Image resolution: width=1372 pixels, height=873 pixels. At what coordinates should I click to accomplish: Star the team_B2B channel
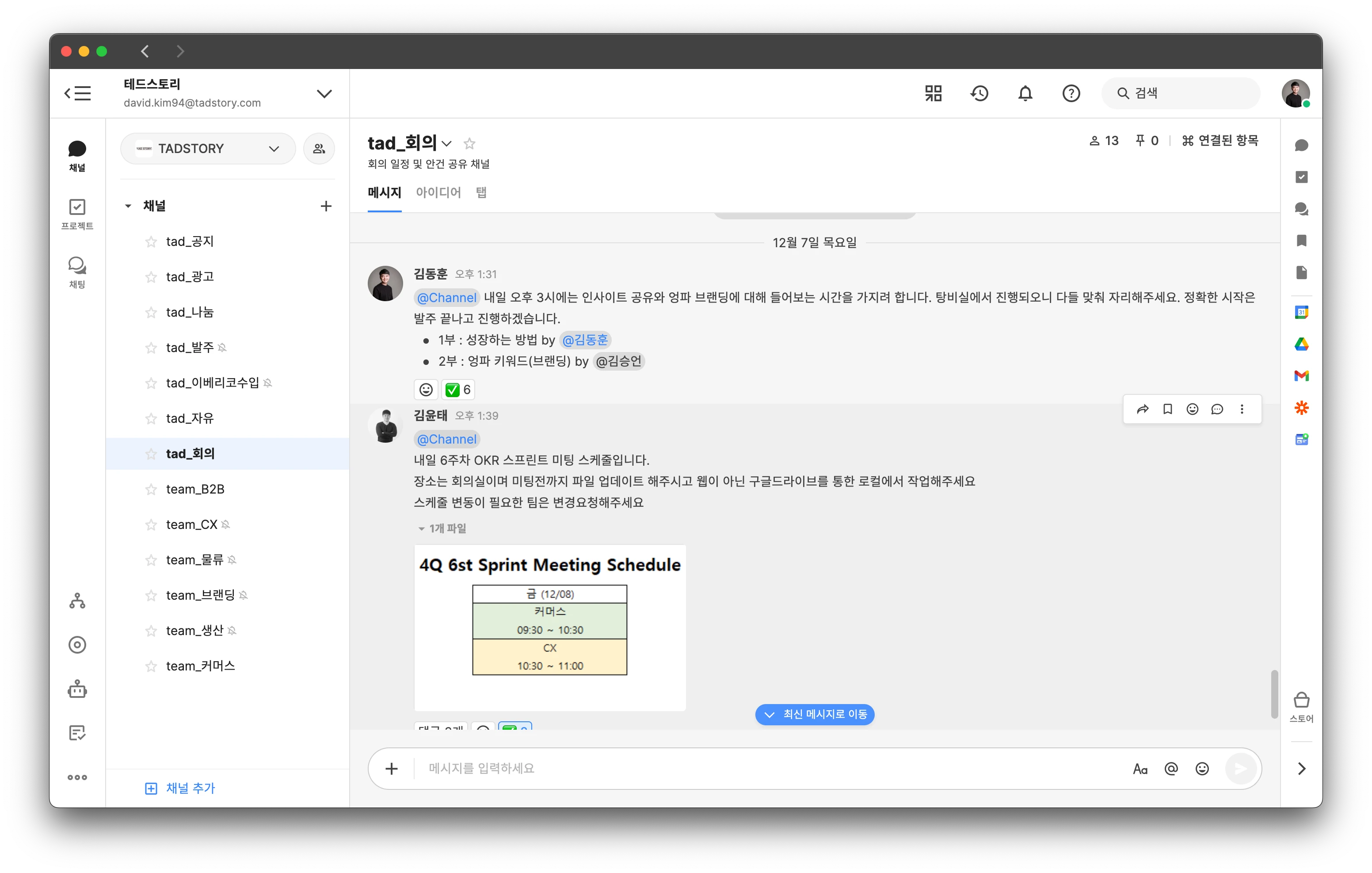click(151, 489)
